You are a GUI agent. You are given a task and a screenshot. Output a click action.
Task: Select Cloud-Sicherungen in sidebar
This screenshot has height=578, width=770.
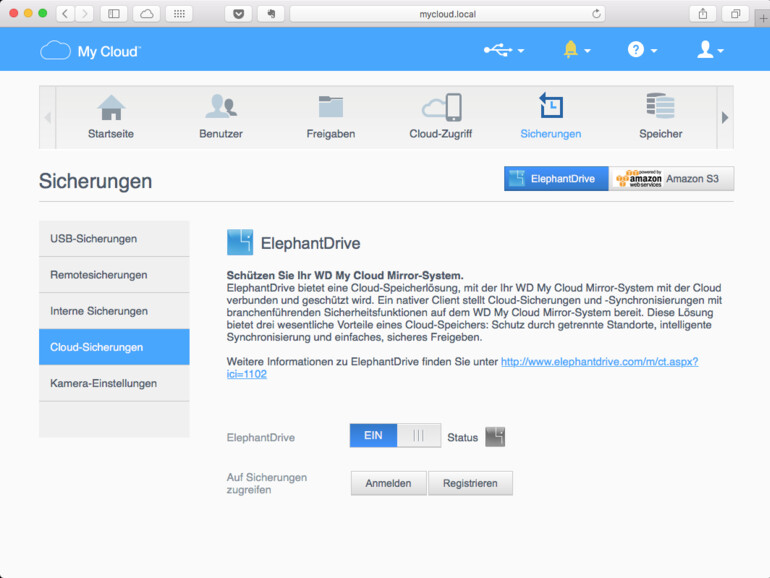(x=114, y=347)
